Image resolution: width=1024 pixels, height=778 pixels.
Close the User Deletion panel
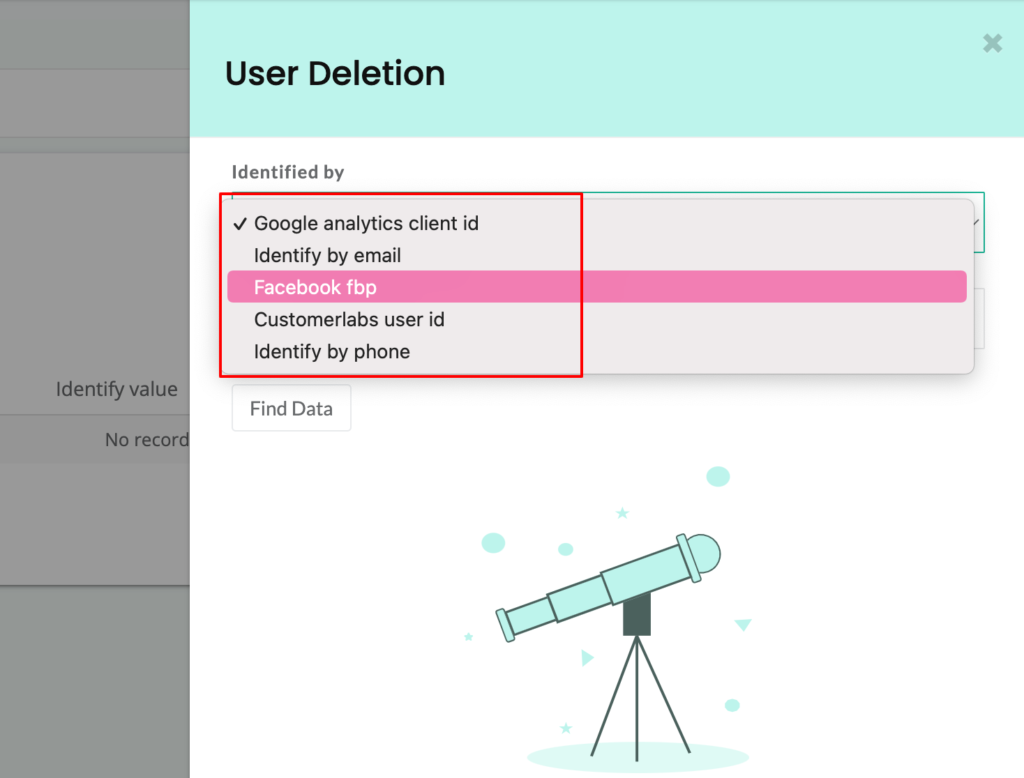point(992,43)
